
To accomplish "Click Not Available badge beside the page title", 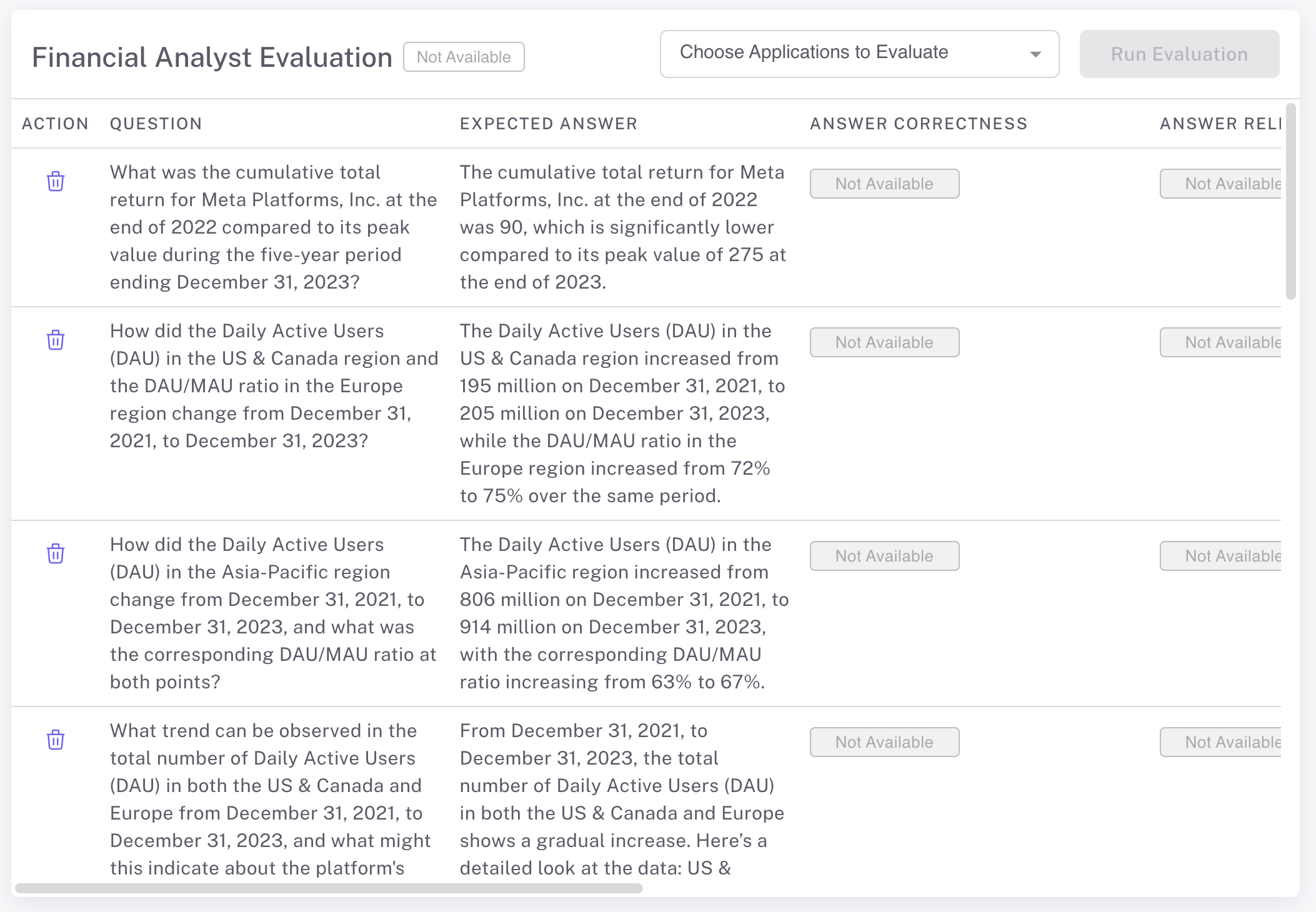I will pyautogui.click(x=464, y=57).
